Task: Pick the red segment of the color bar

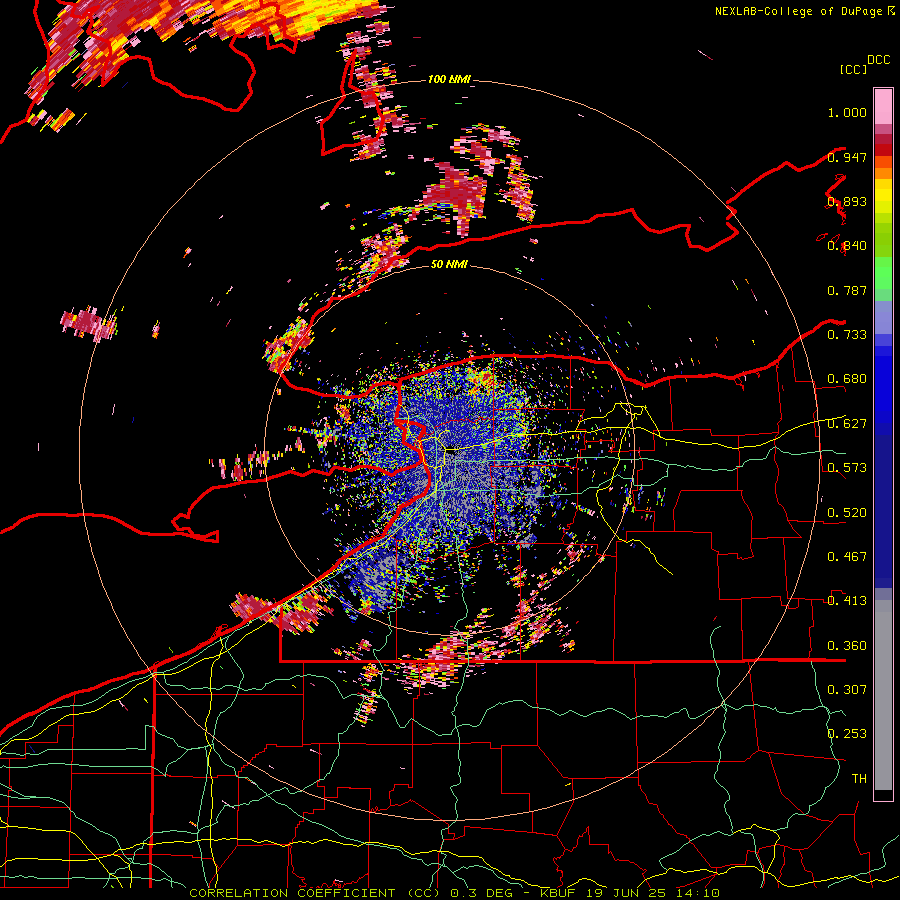Action: coord(883,149)
